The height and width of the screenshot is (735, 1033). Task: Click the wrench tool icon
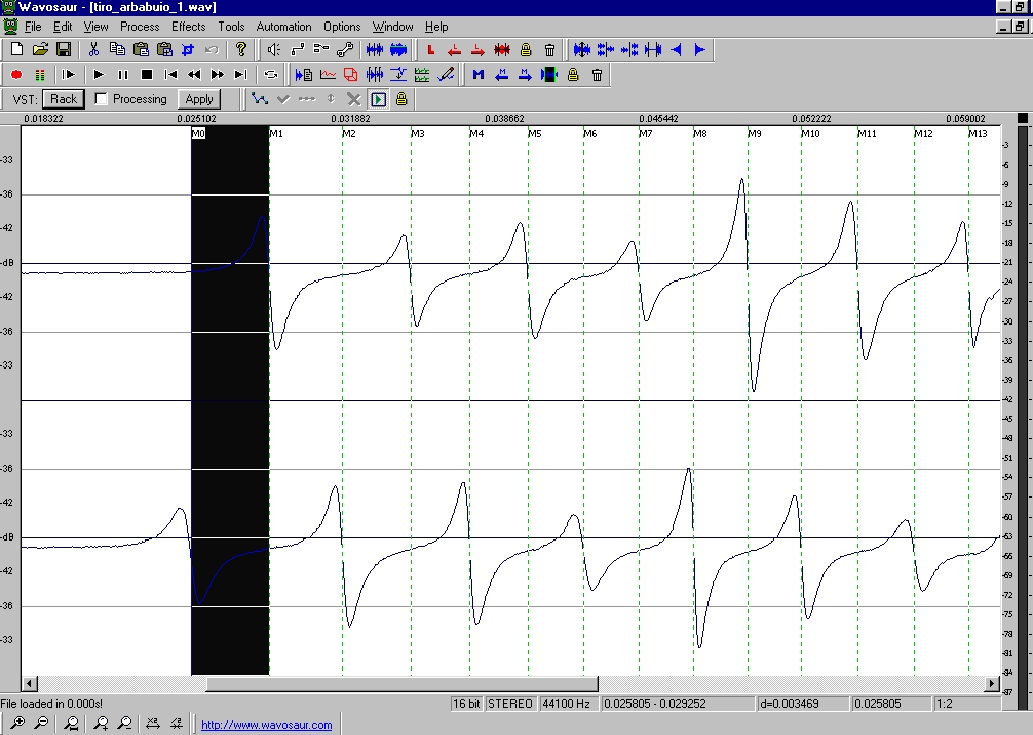(x=345, y=49)
